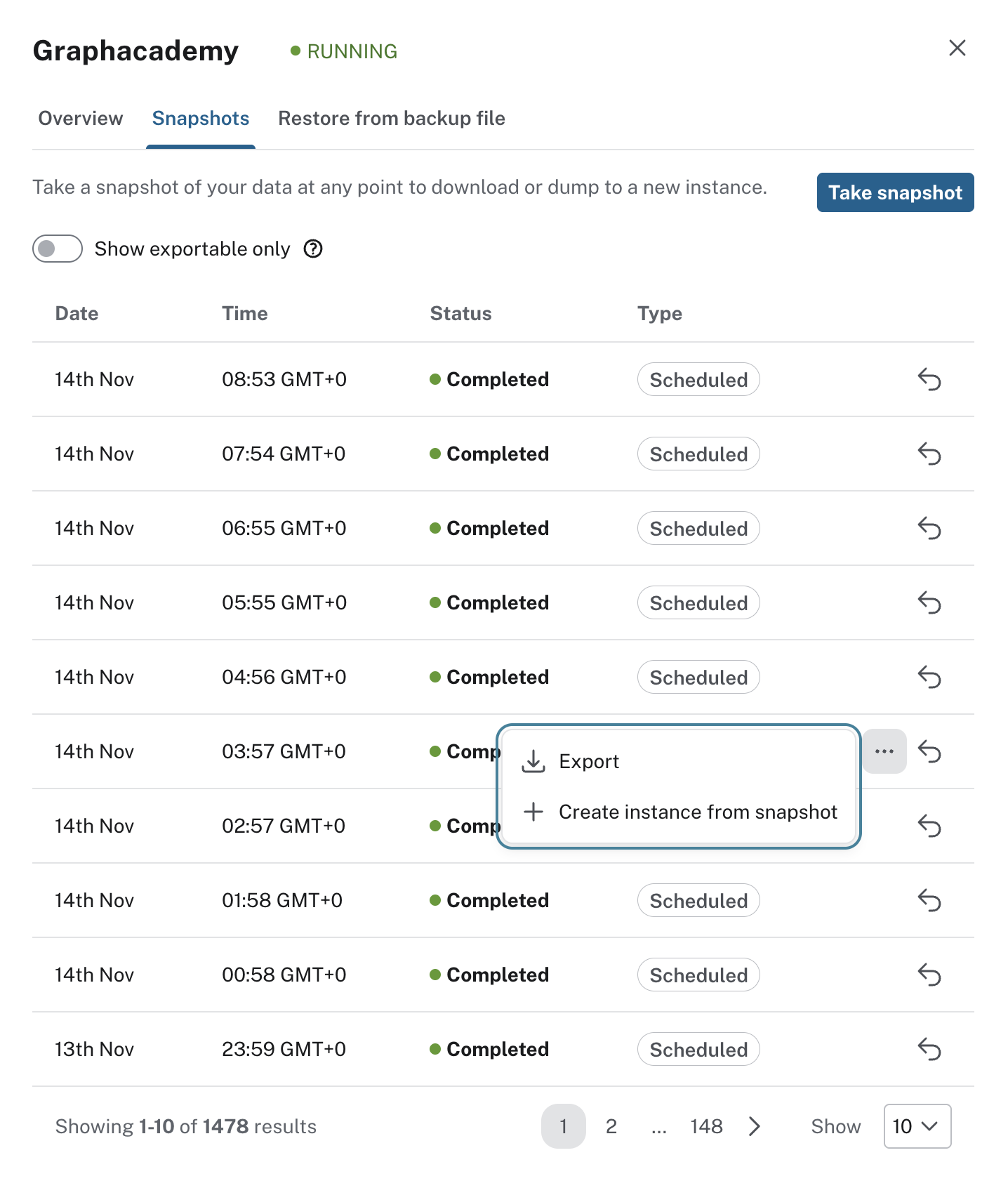Click the three-dots more actions button

884,751
